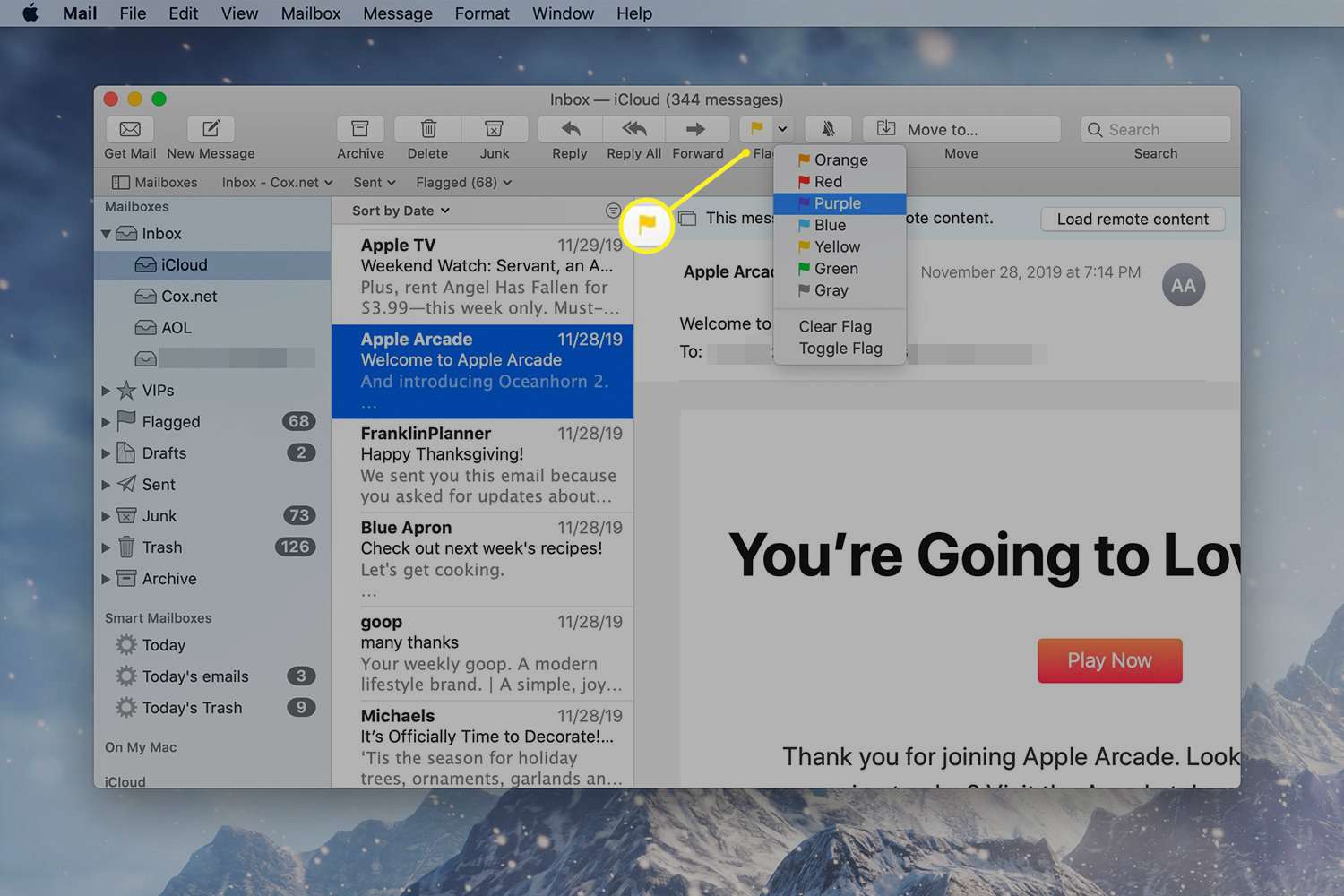Open the Flagged mailbox with 68 badge

click(x=212, y=422)
